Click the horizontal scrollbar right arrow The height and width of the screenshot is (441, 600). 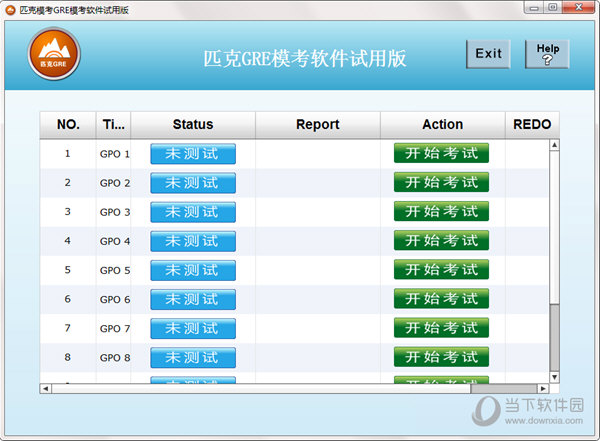(543, 389)
